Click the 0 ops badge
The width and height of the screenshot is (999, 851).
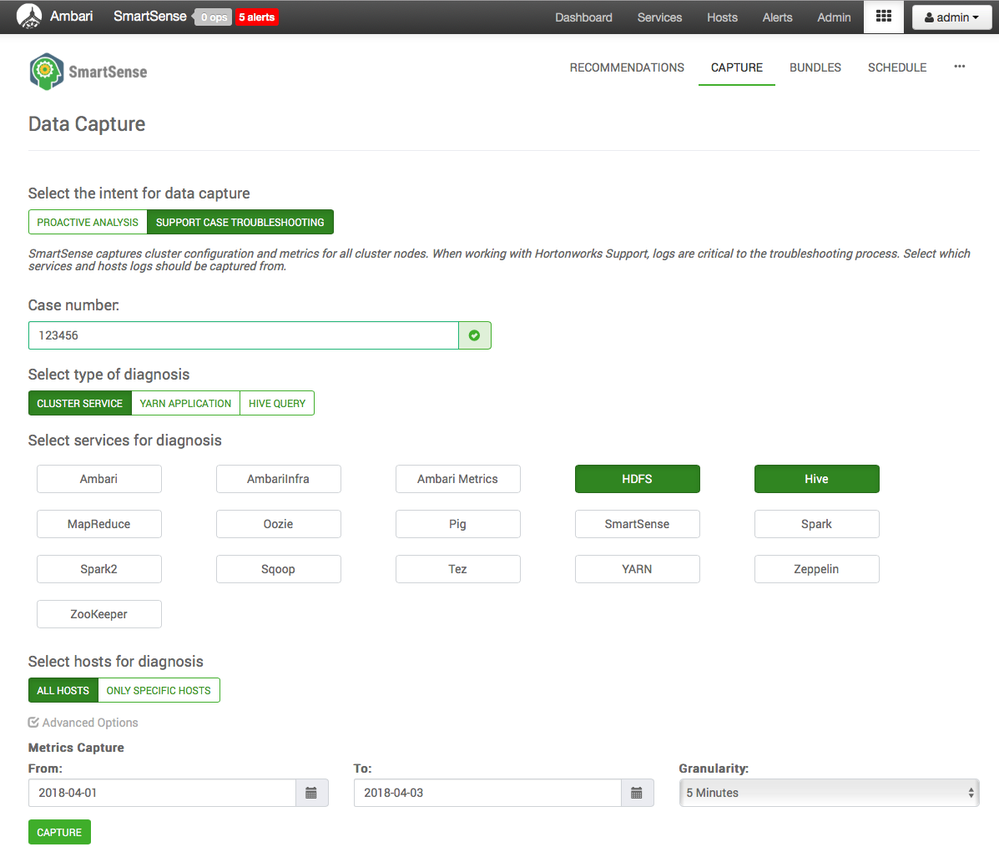213,17
